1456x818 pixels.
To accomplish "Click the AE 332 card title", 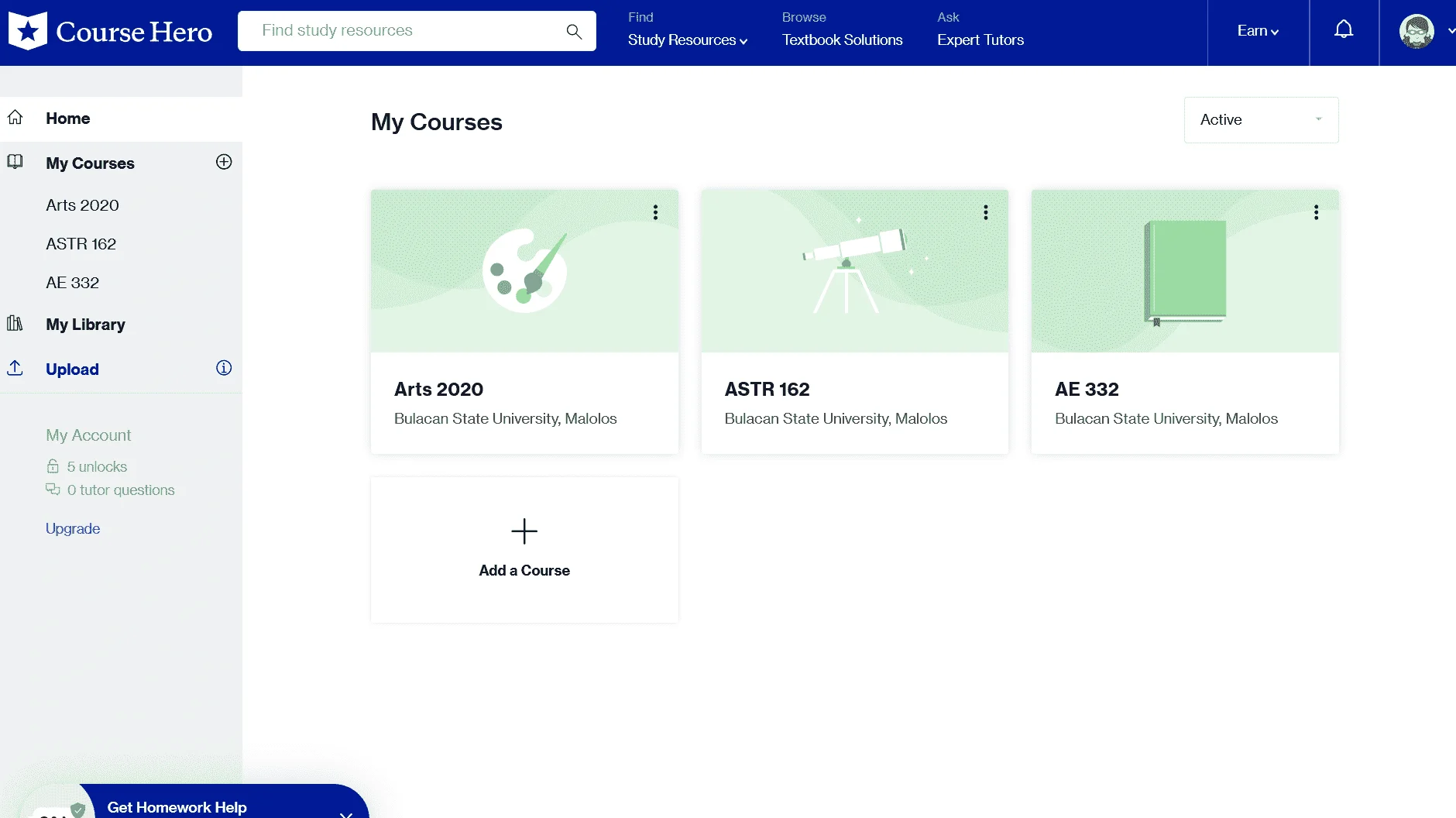I will 1087,389.
